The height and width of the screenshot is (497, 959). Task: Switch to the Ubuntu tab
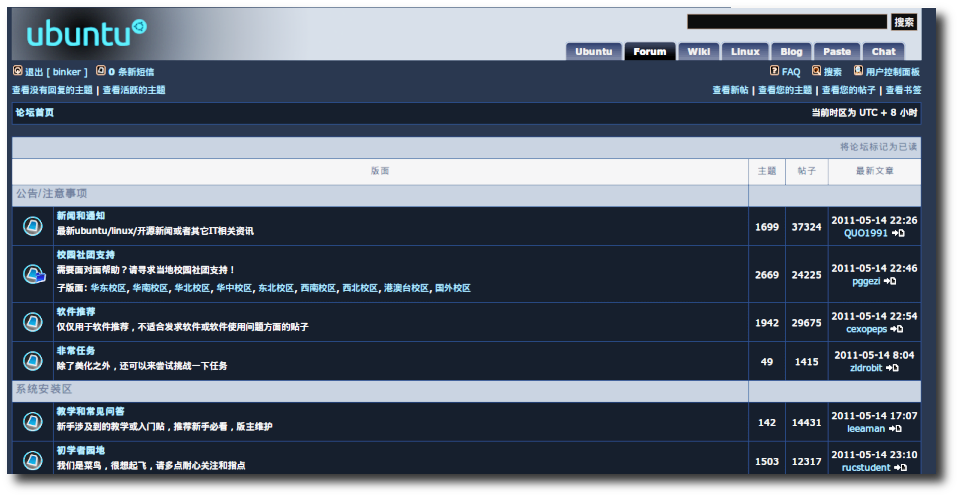[594, 51]
